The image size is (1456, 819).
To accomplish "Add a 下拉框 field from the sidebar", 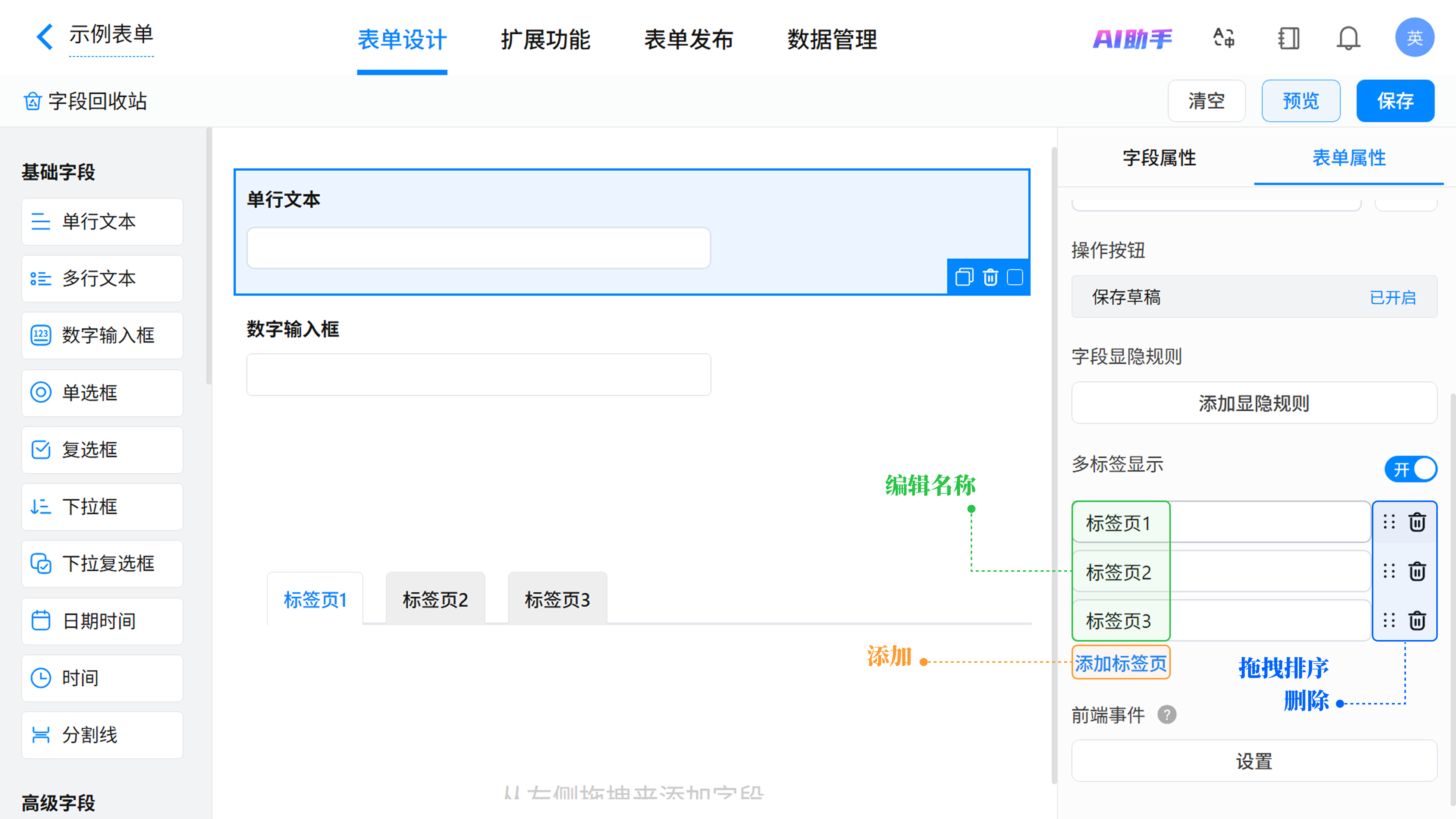I will 102,507.
